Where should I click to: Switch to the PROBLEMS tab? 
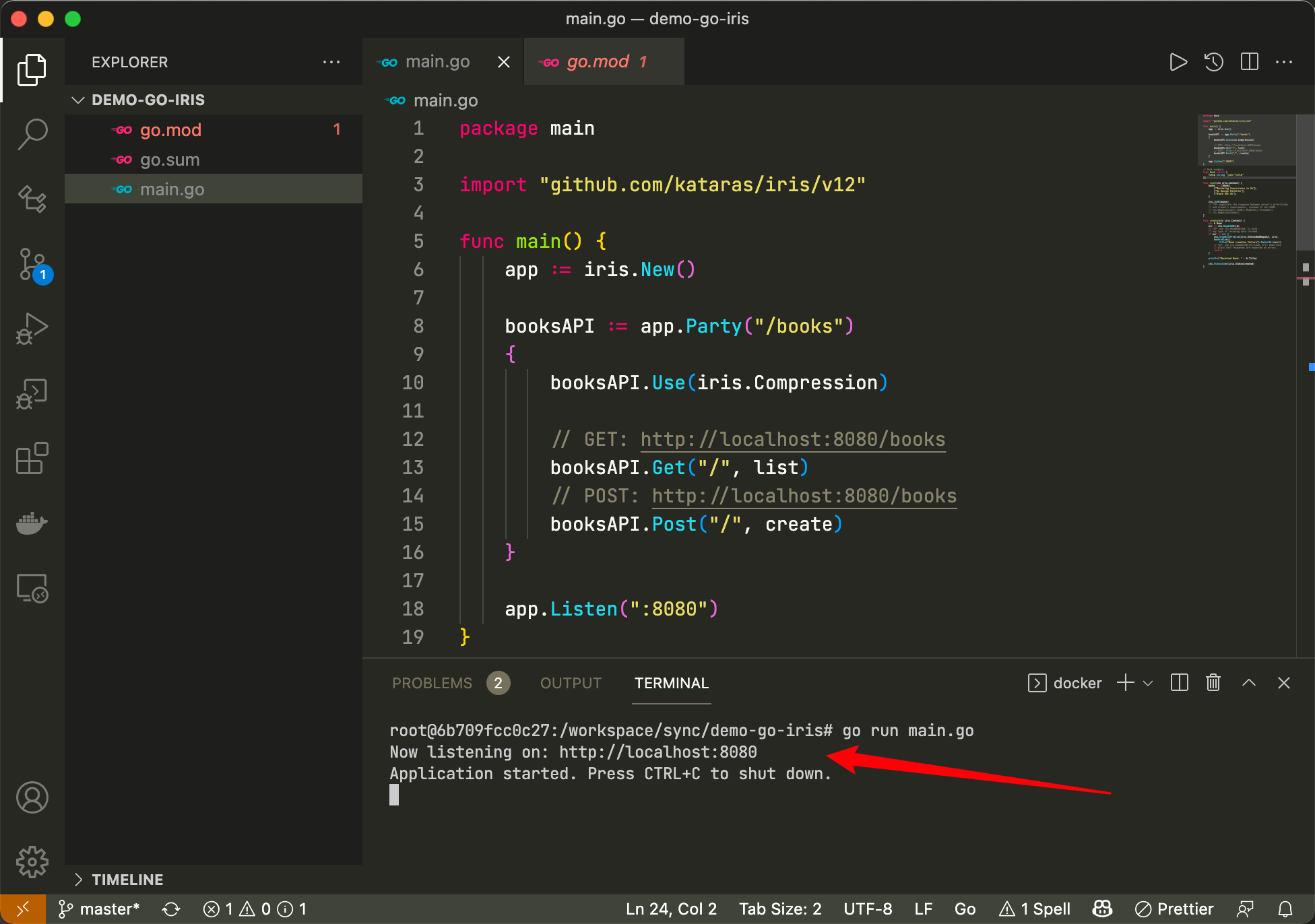[432, 683]
